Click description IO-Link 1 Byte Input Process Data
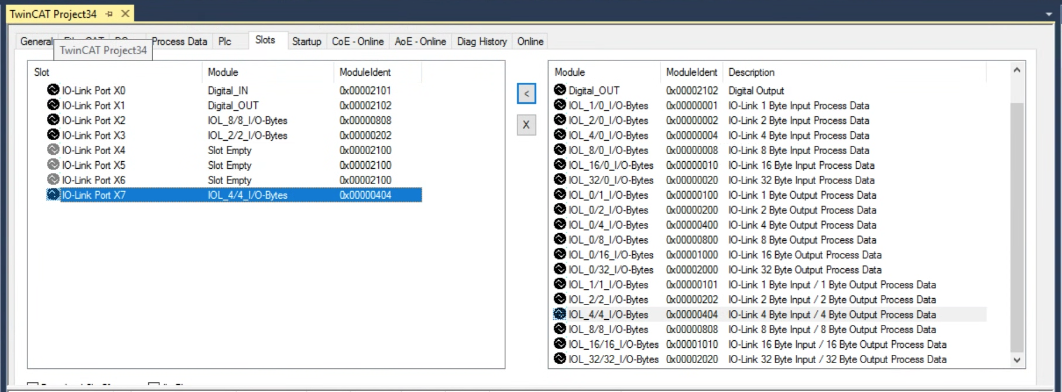This screenshot has height=392, width=1062. (x=799, y=105)
